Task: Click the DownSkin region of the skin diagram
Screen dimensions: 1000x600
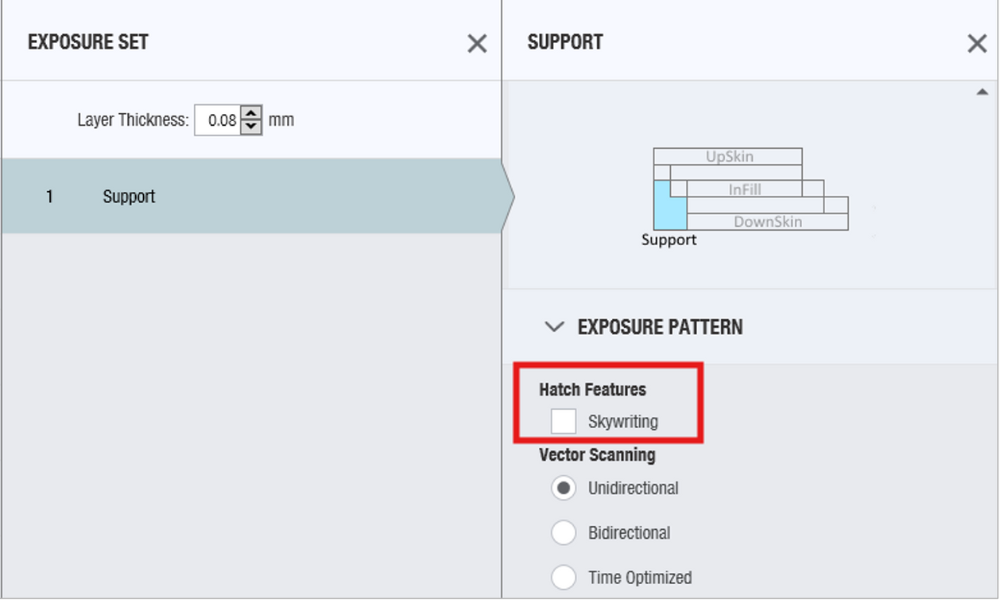Action: pos(770,221)
